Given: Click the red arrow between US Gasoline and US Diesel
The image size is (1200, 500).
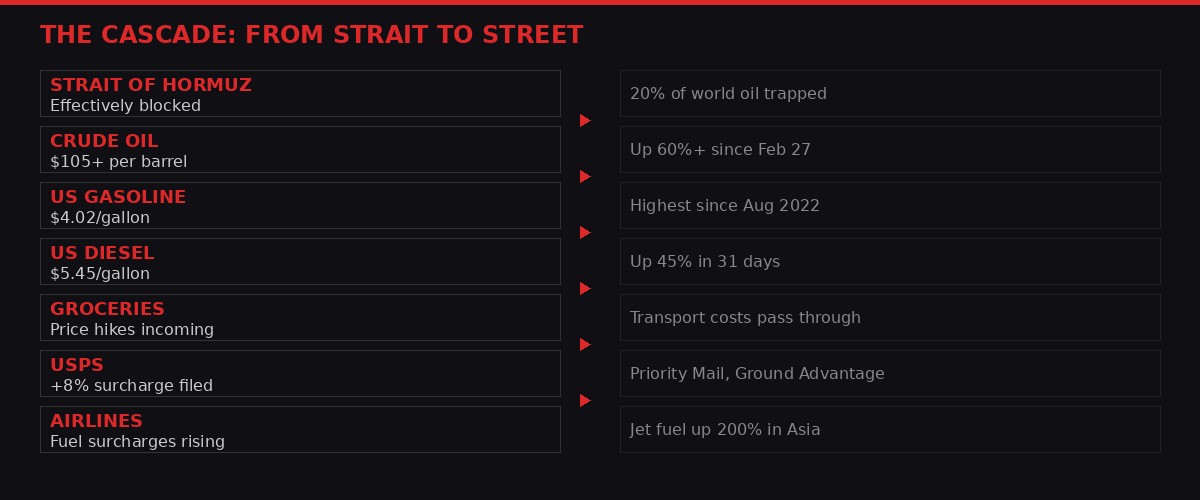Looking at the screenshot, I should [585, 233].
